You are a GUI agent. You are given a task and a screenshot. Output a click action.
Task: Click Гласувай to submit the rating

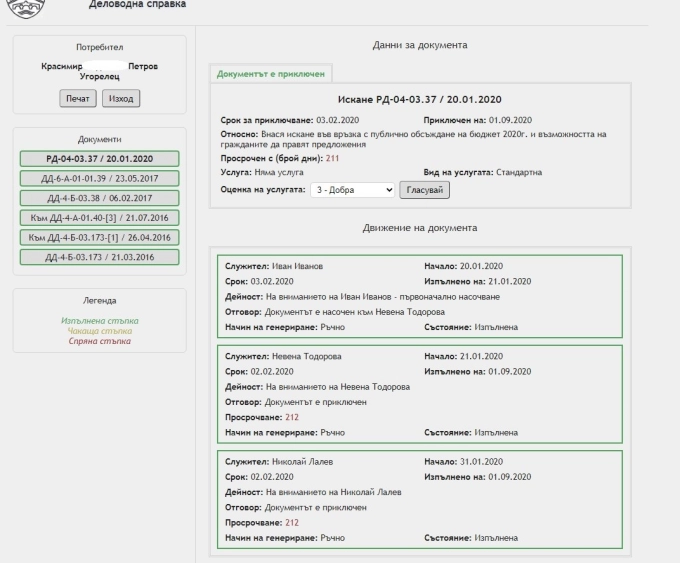pyautogui.click(x=424, y=188)
